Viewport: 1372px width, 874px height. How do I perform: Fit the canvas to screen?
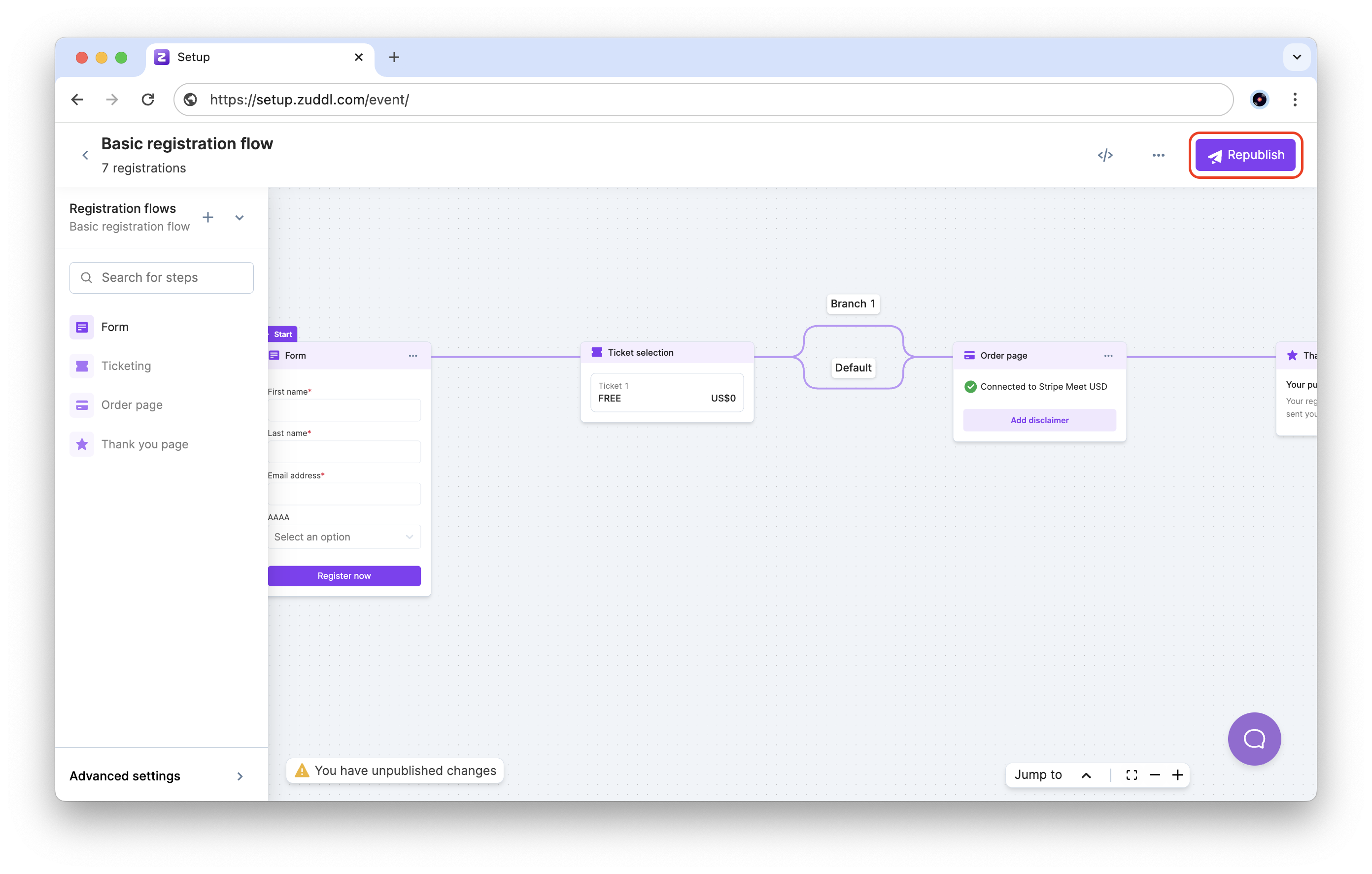pos(1132,775)
